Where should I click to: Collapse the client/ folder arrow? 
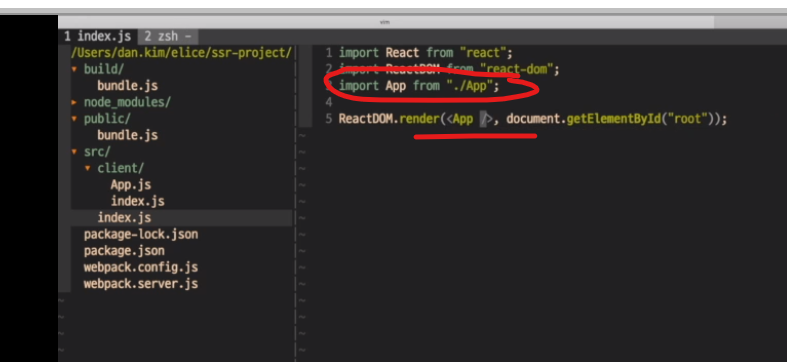coord(88,169)
